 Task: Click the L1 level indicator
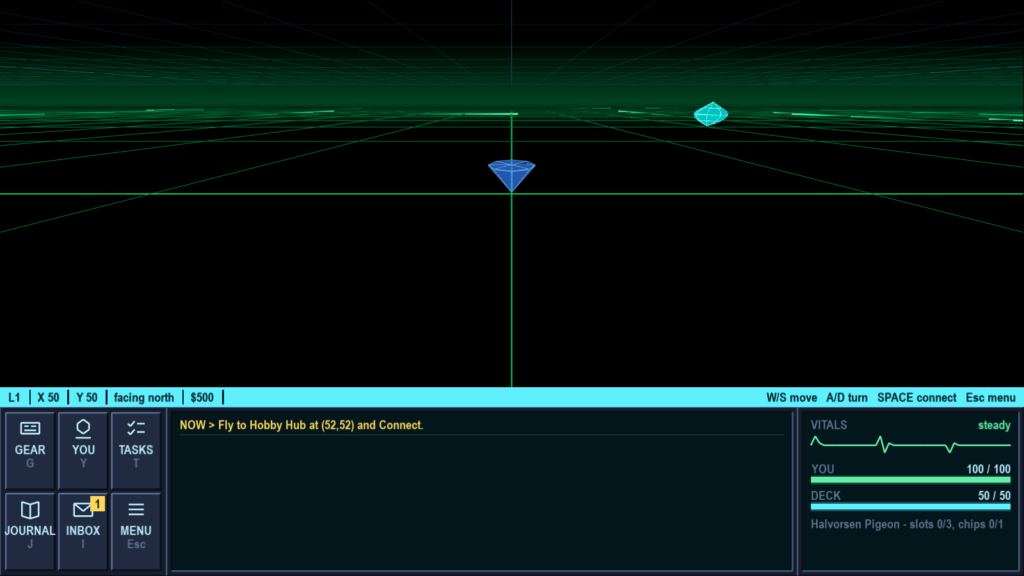[14, 398]
